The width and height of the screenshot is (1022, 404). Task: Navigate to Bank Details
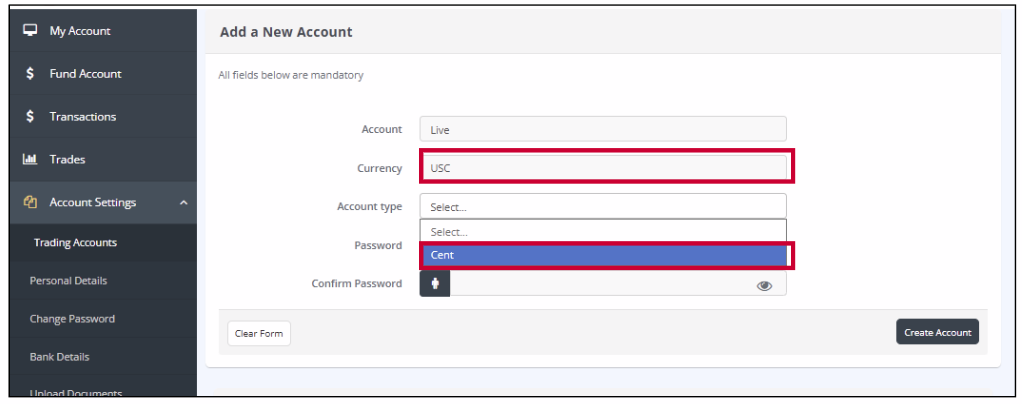click(59, 357)
